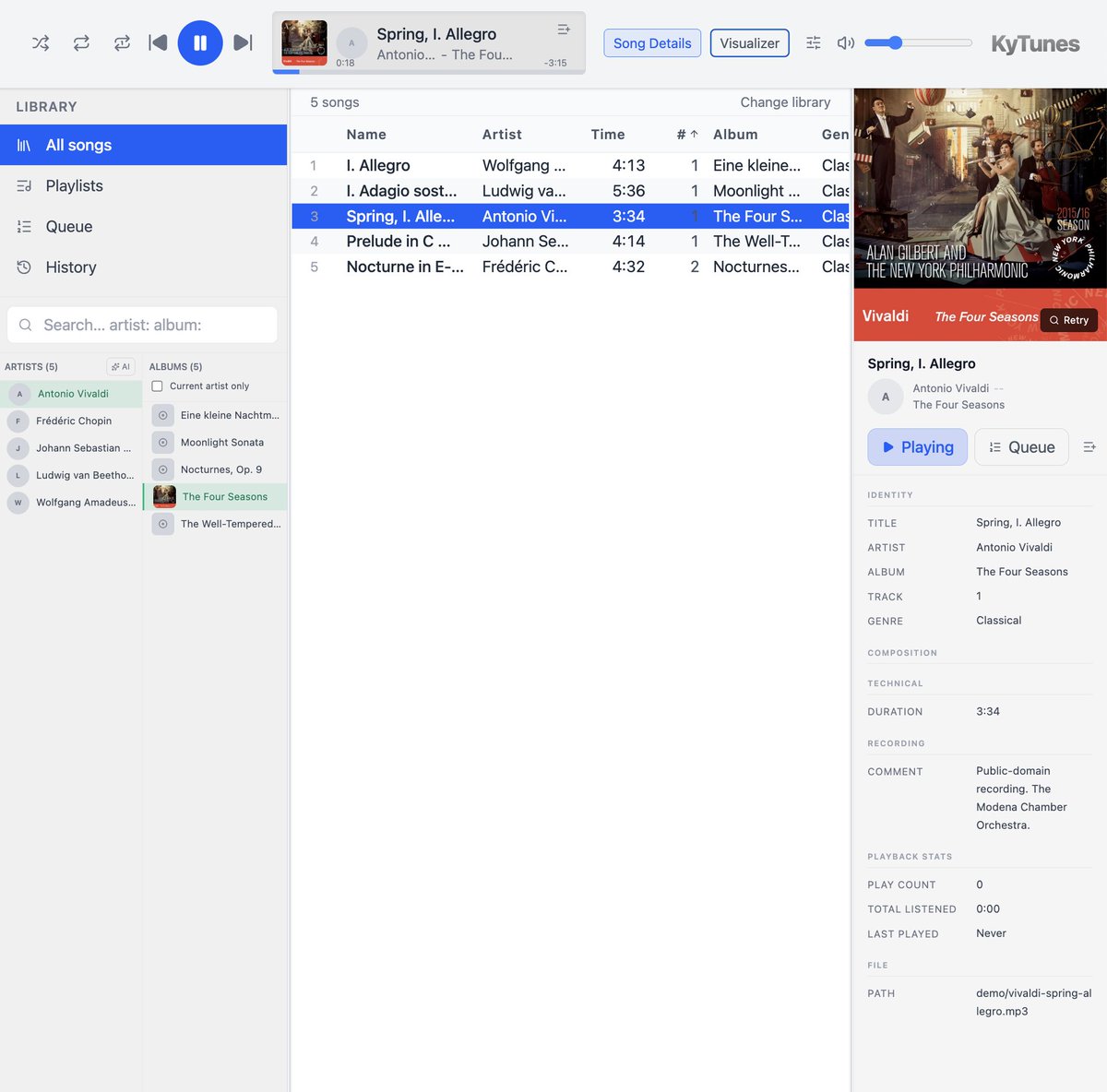Add song with details Queue button
1107x1092 pixels.
tap(1021, 447)
